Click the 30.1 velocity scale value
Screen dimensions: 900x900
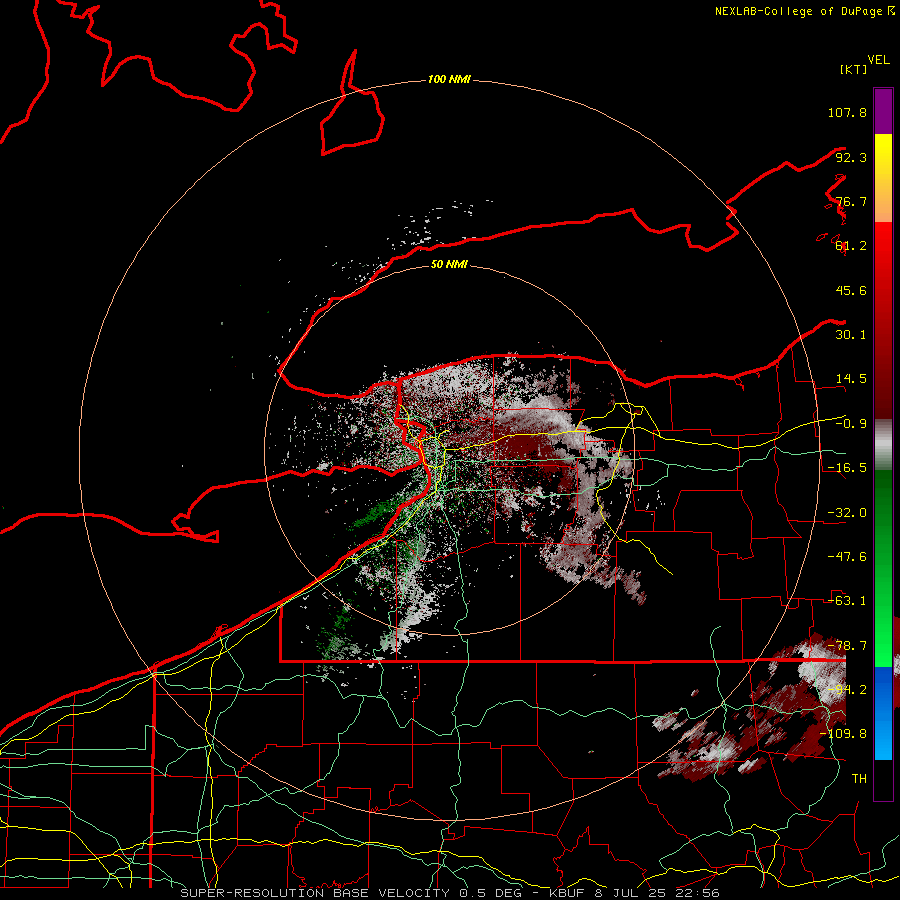point(851,335)
